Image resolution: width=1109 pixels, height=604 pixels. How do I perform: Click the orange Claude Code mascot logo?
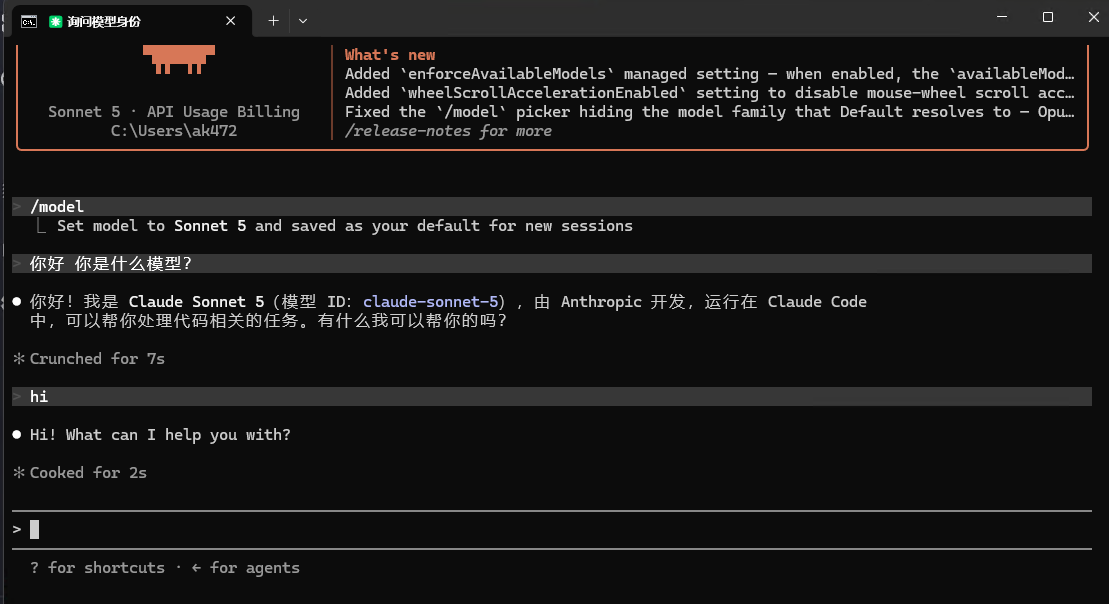click(x=179, y=59)
